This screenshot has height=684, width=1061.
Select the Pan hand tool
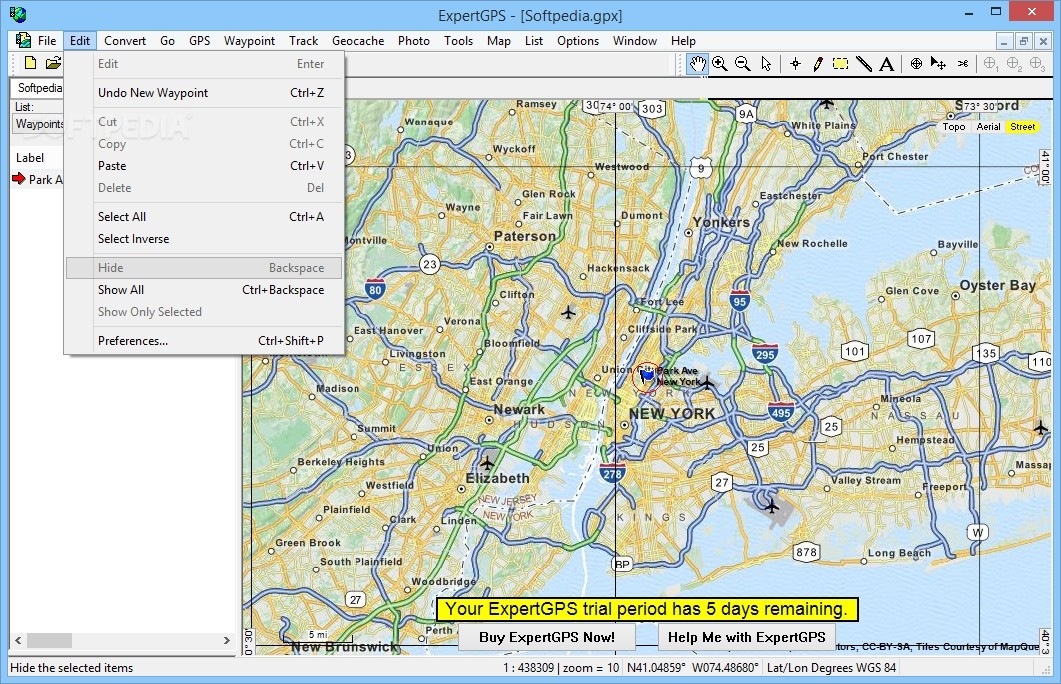(x=697, y=64)
